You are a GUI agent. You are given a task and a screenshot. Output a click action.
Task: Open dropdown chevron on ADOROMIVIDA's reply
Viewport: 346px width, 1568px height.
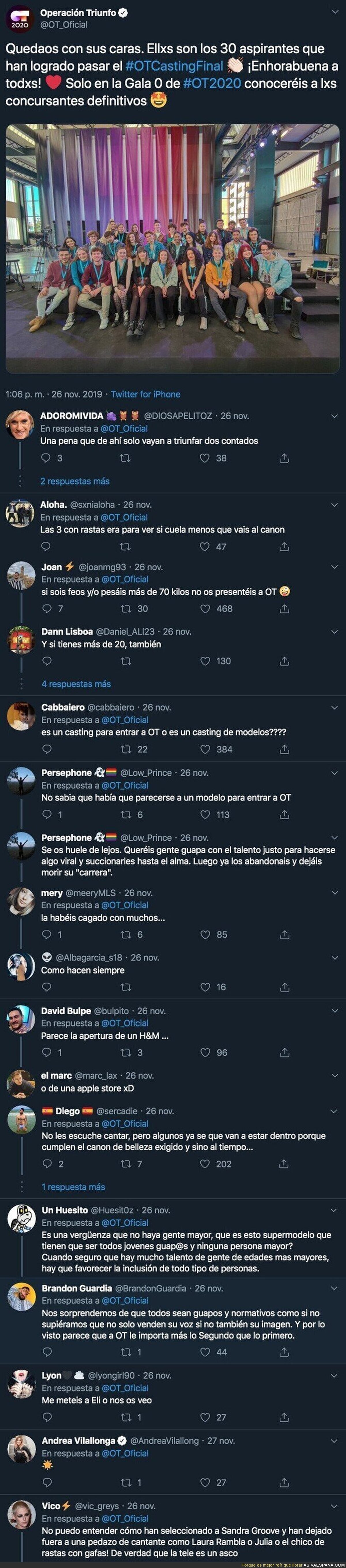pyautogui.click(x=334, y=416)
